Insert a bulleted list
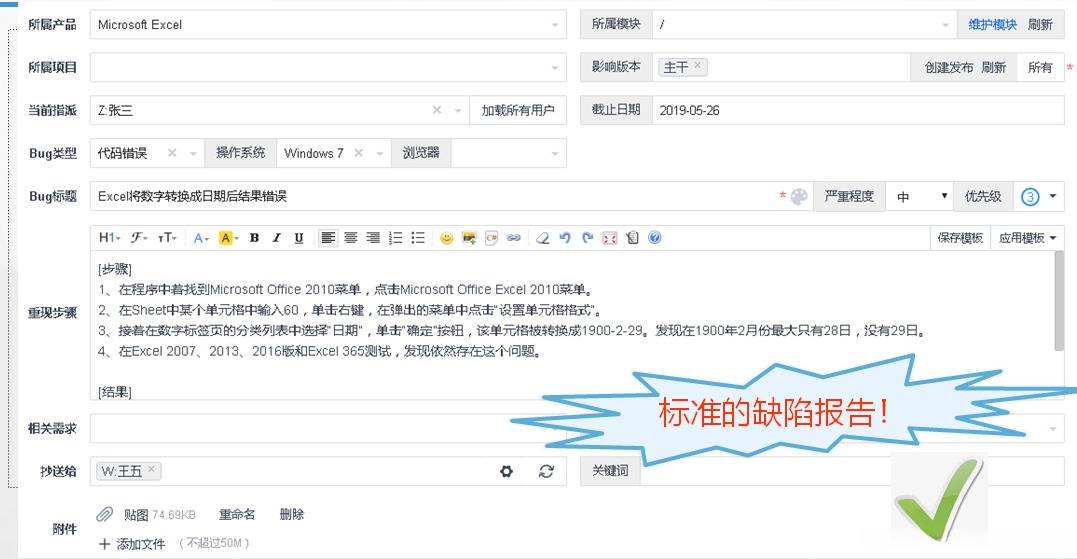1077x559 pixels. click(x=418, y=238)
